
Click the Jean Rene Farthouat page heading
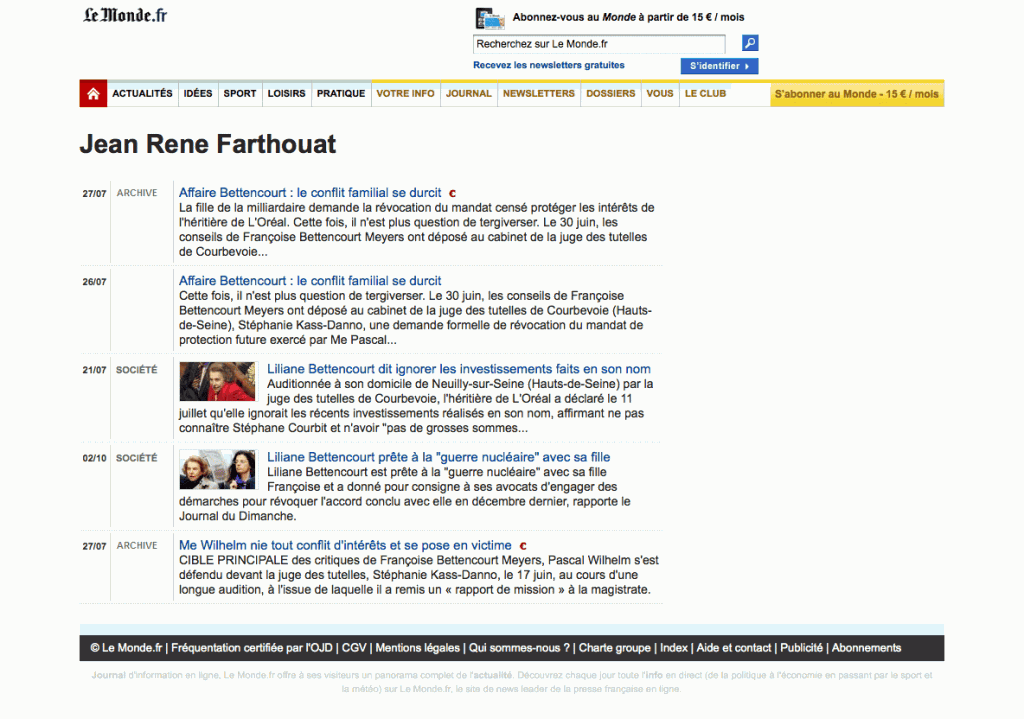coord(208,144)
